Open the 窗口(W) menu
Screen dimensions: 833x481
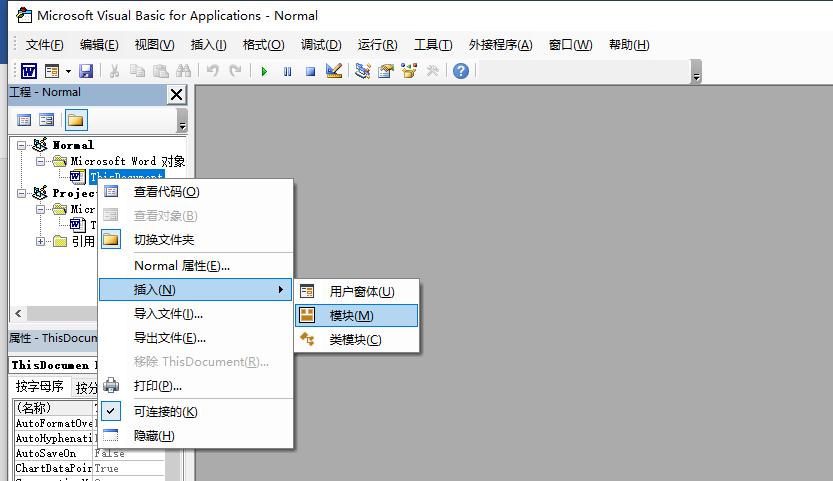(571, 45)
